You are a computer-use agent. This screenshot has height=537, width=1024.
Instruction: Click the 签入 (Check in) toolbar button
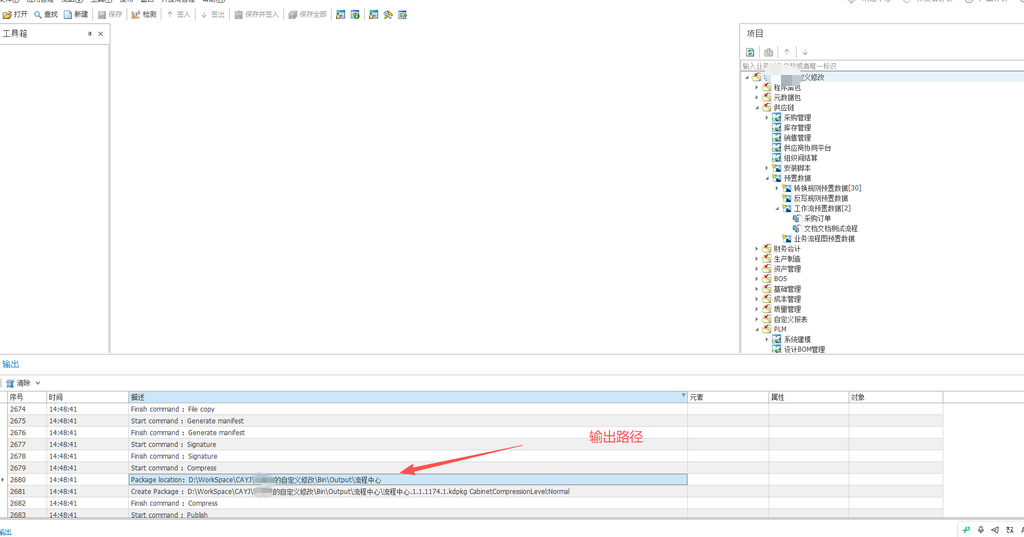point(178,14)
